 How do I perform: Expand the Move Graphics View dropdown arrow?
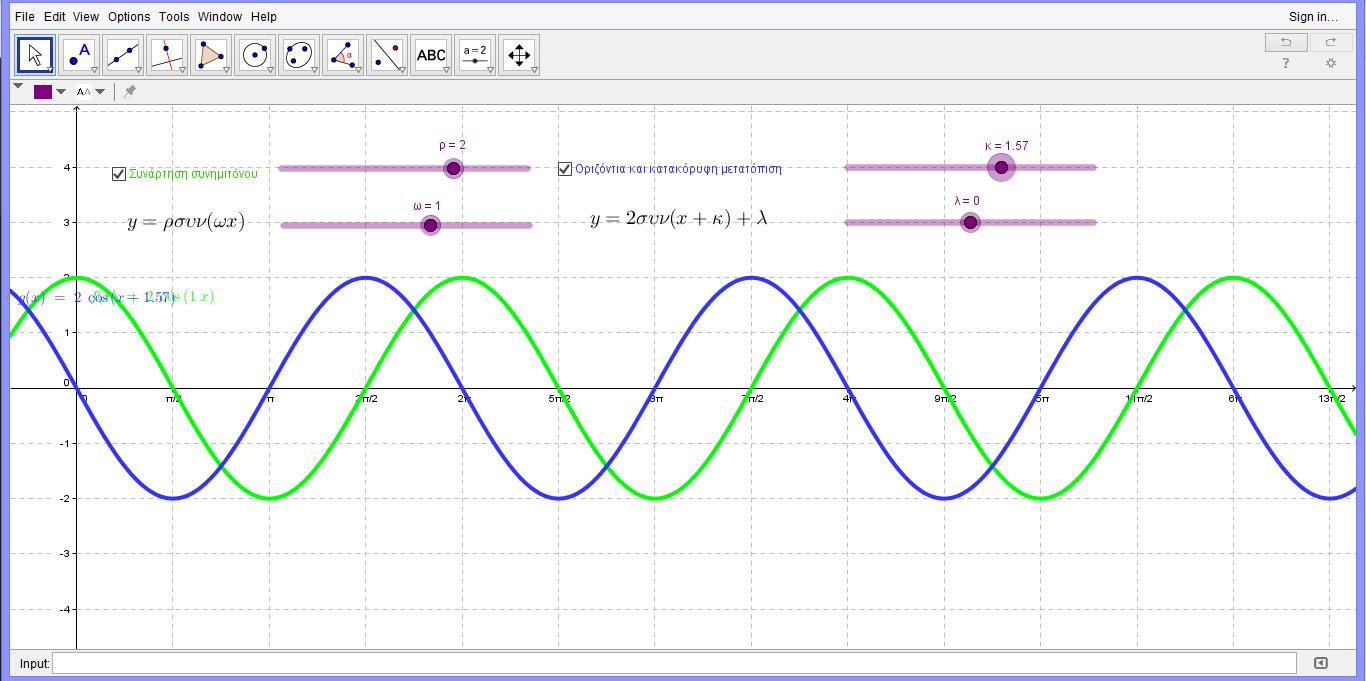click(534, 70)
